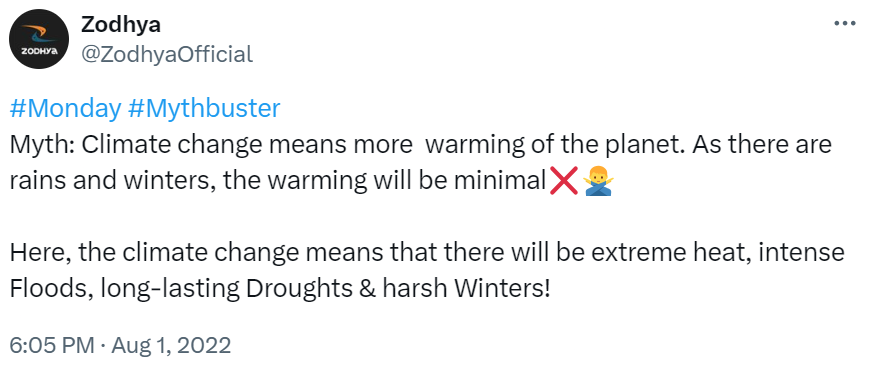Visit the Zodhya display name link
The height and width of the screenshot is (367, 869).
point(121,24)
